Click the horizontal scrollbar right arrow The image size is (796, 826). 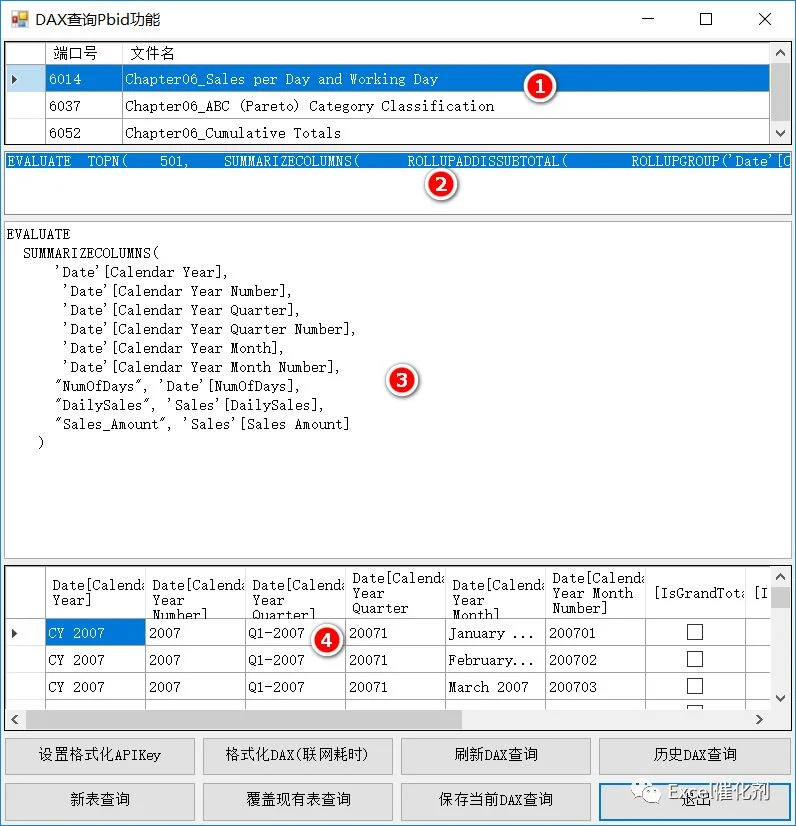(759, 719)
